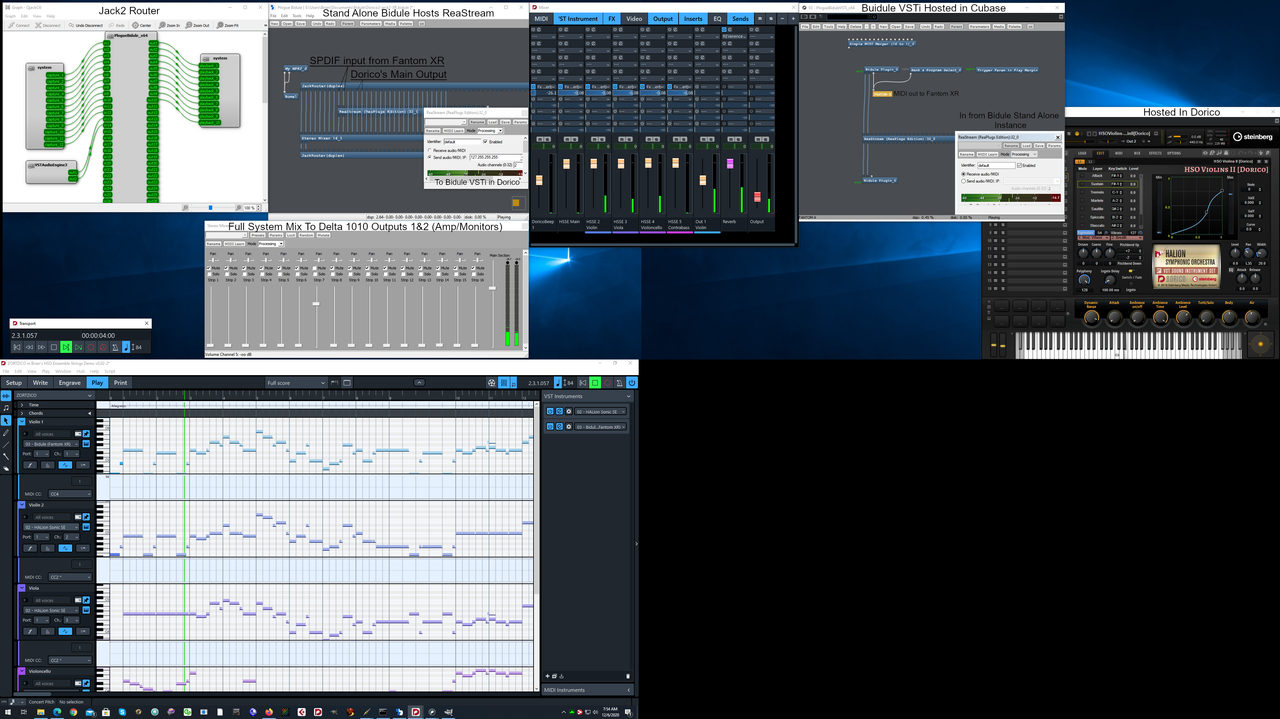This screenshot has width=1280, height=719.
Task: Open Violin 1 instrument dropdown Bidule Fantom XR
Action: click(51, 443)
